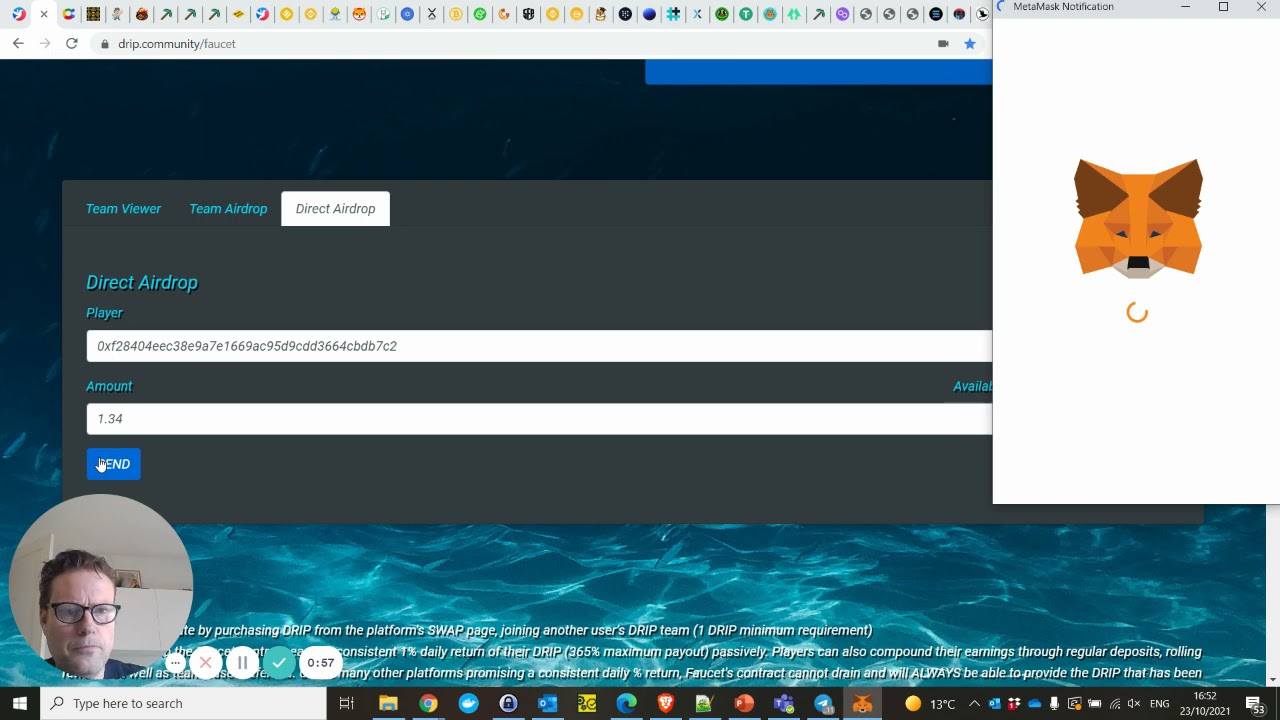Close the active browser tab
The image size is (1280, 720).
point(44,14)
